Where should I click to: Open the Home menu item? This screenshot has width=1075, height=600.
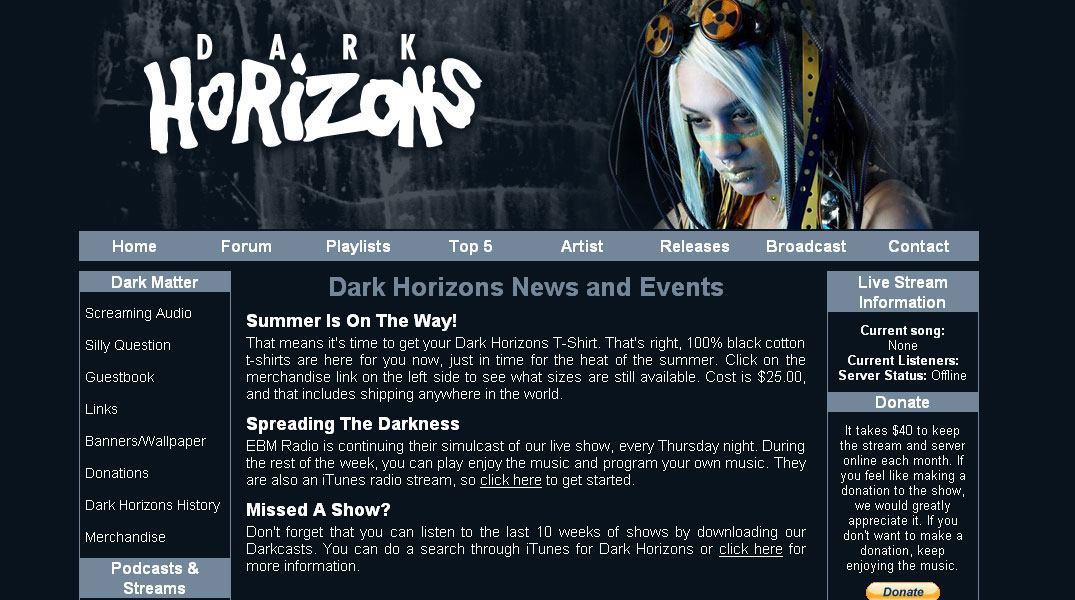(134, 246)
